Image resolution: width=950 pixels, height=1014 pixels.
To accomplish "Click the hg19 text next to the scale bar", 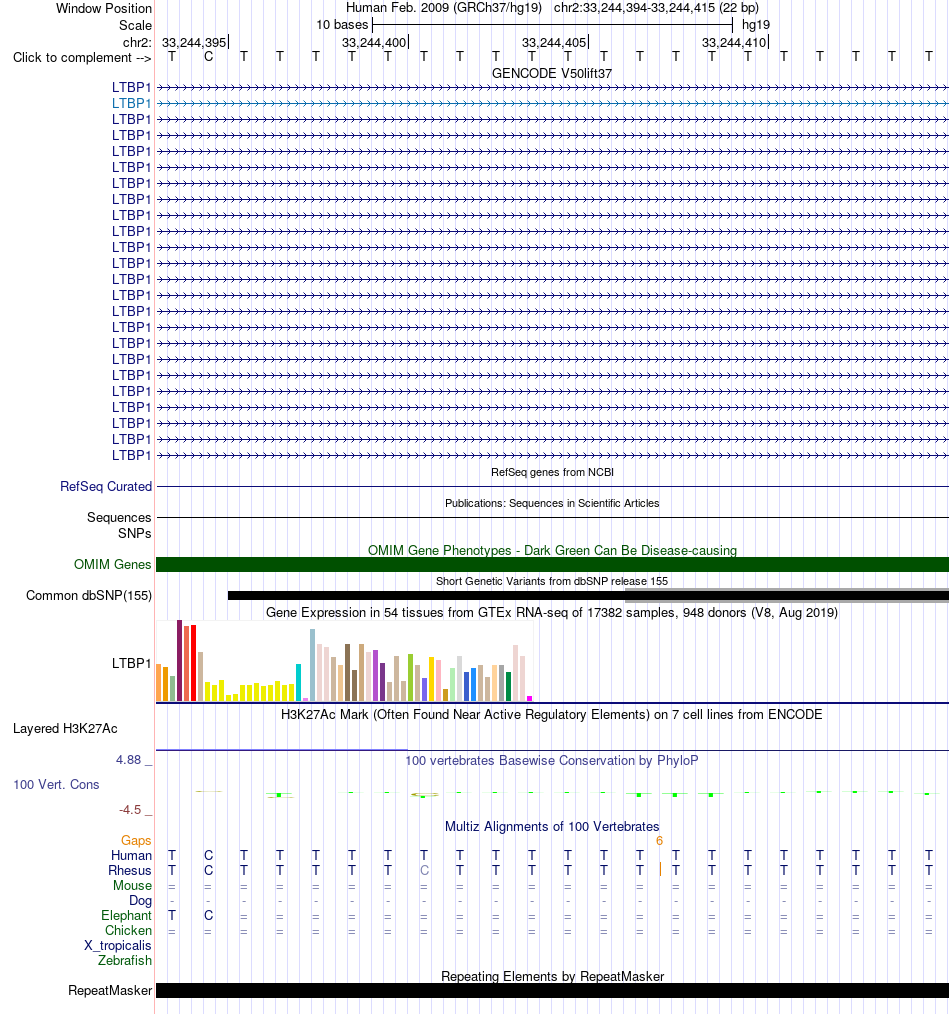I will click(756, 25).
